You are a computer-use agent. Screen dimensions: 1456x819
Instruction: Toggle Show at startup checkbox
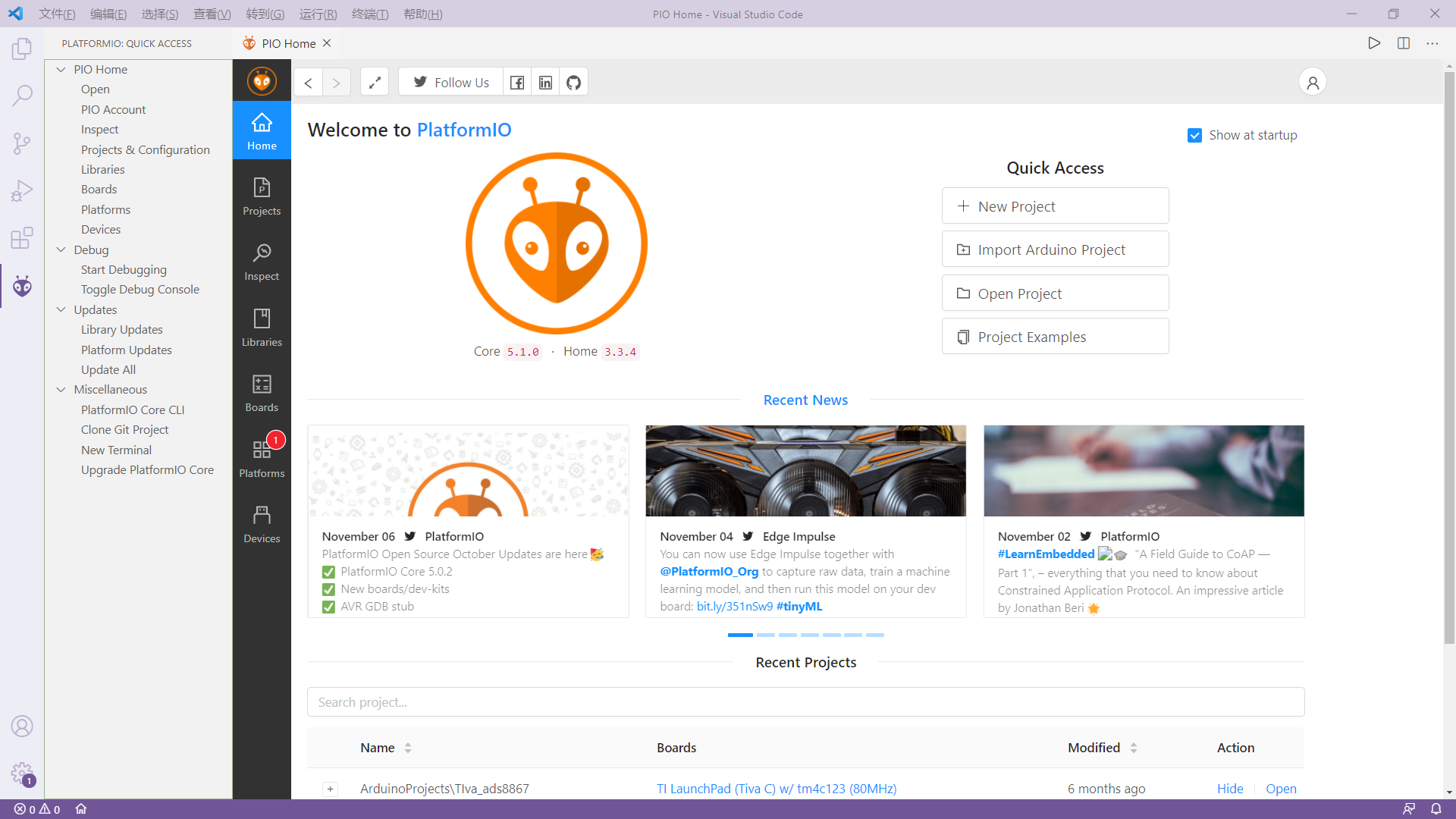[1195, 135]
